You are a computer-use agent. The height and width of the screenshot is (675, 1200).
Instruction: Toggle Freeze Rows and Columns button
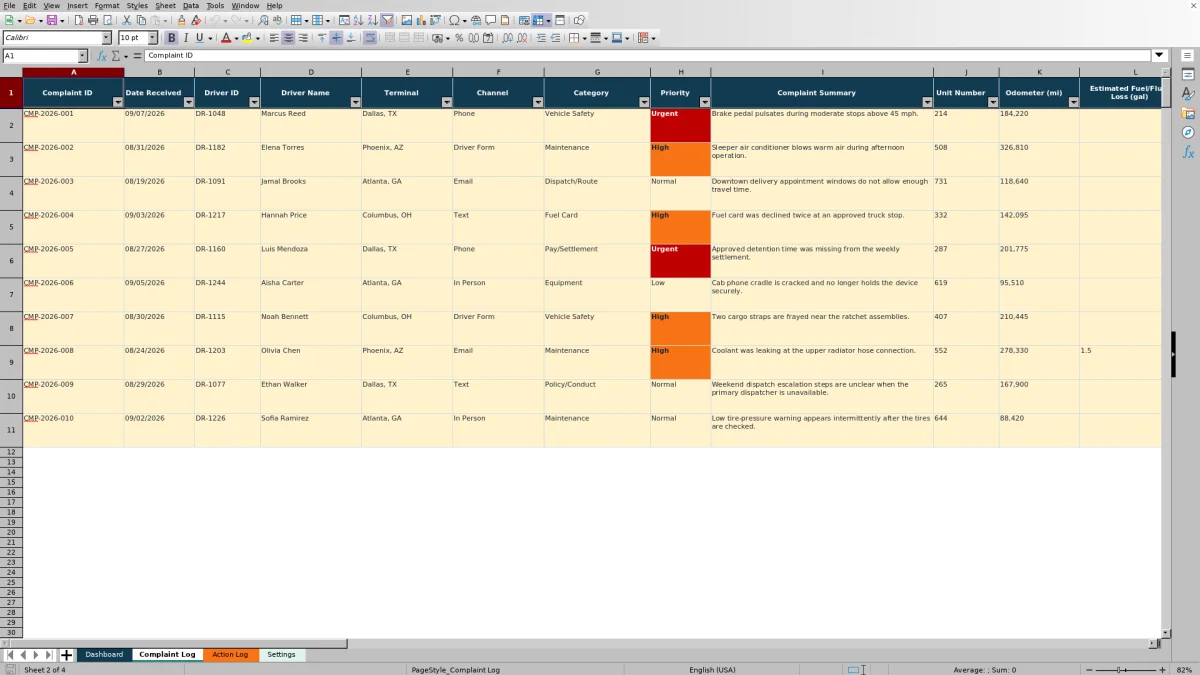click(538, 20)
